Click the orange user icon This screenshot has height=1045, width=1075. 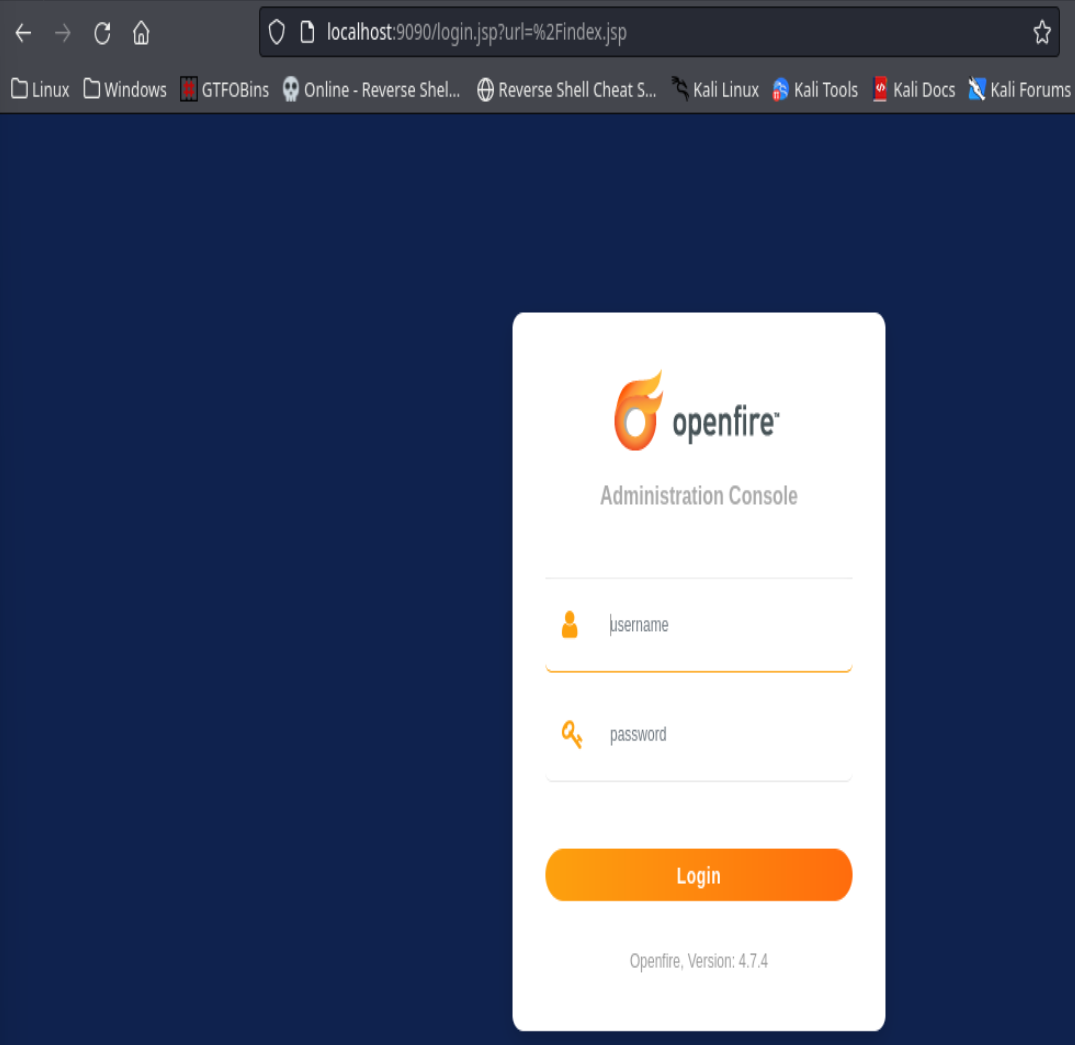coord(570,625)
